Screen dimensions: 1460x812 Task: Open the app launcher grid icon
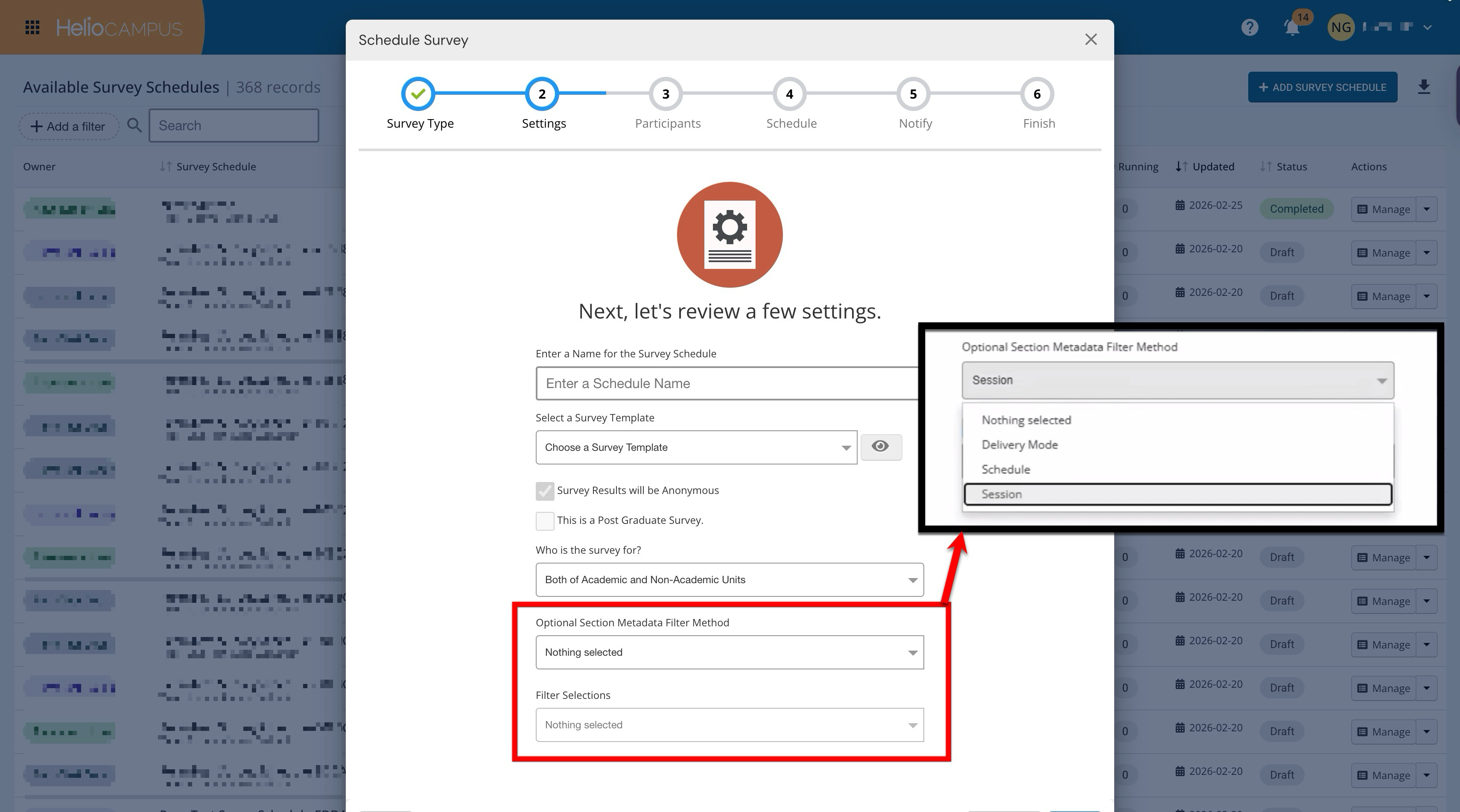(x=32, y=27)
